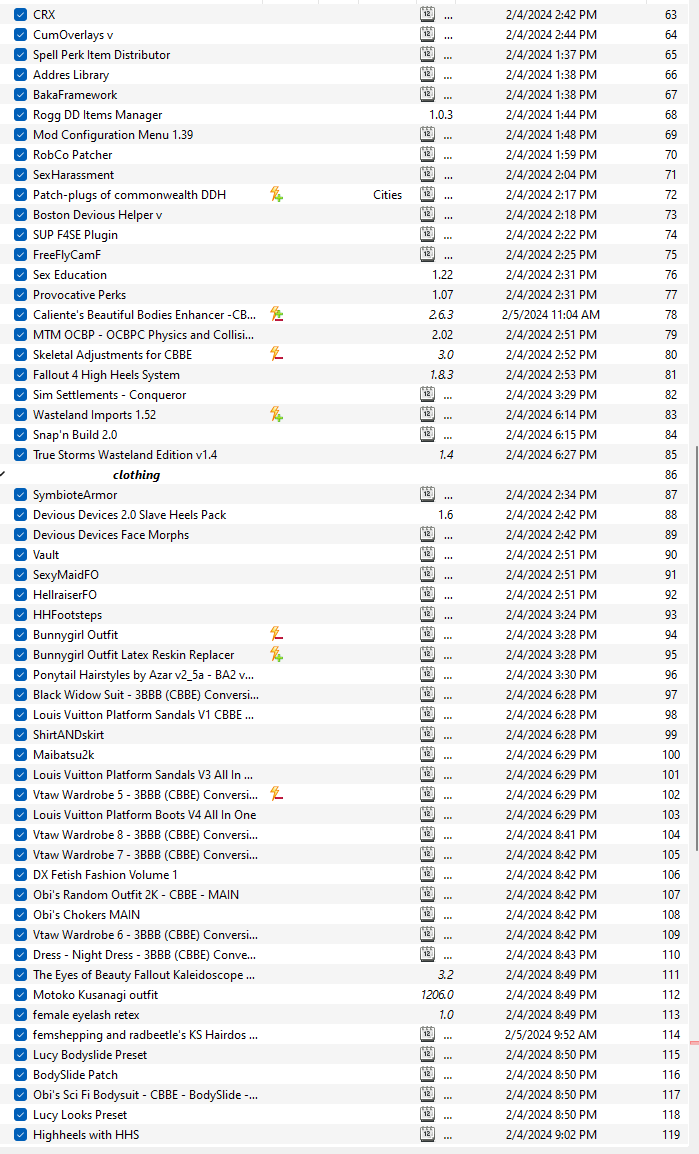Select Vtaw Wardrobe 8 3BBB conversion
Image resolution: width=699 pixels, height=1154 pixels.
click(146, 835)
